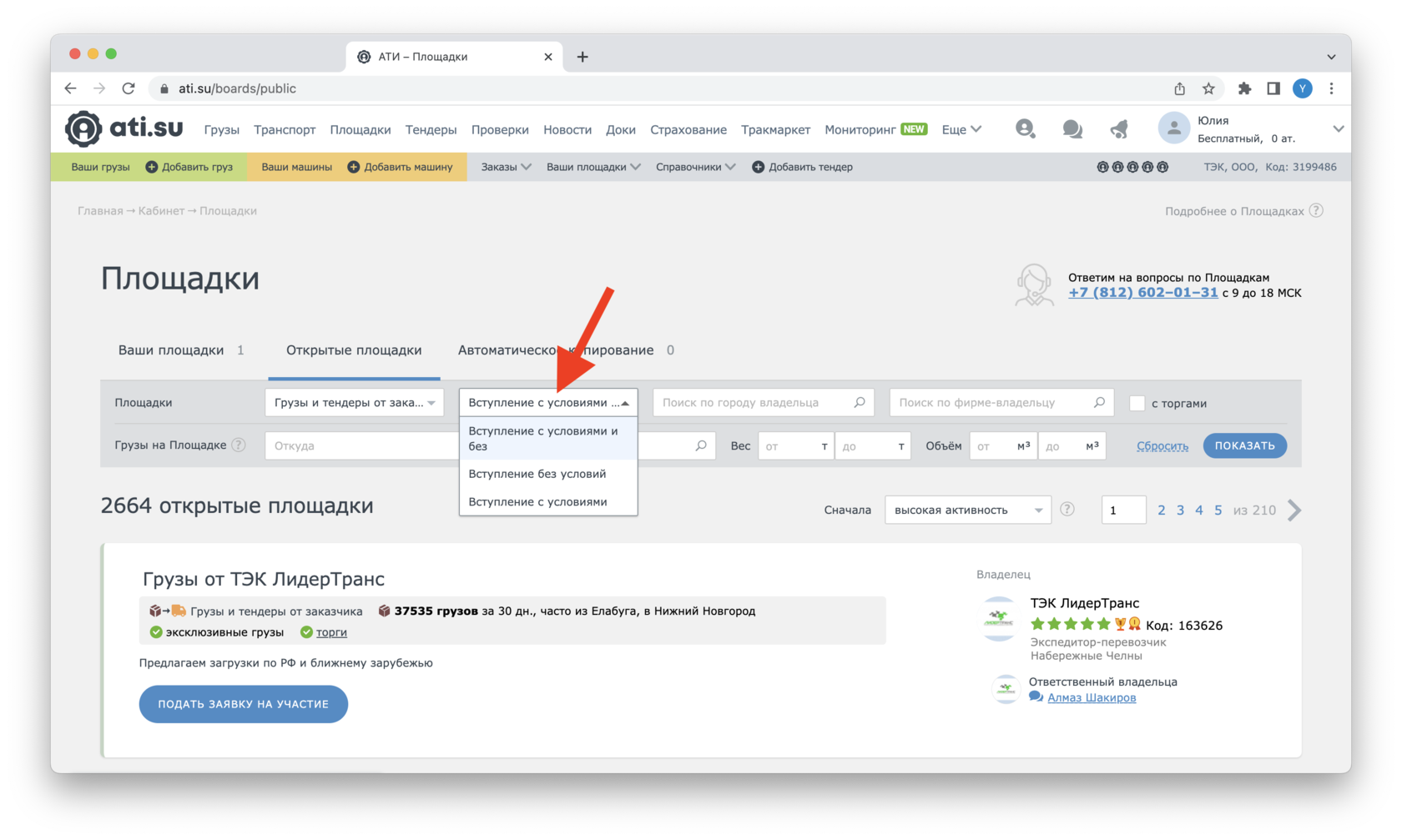Open the user support profile icon
The image size is (1402, 840).
click(x=1025, y=129)
